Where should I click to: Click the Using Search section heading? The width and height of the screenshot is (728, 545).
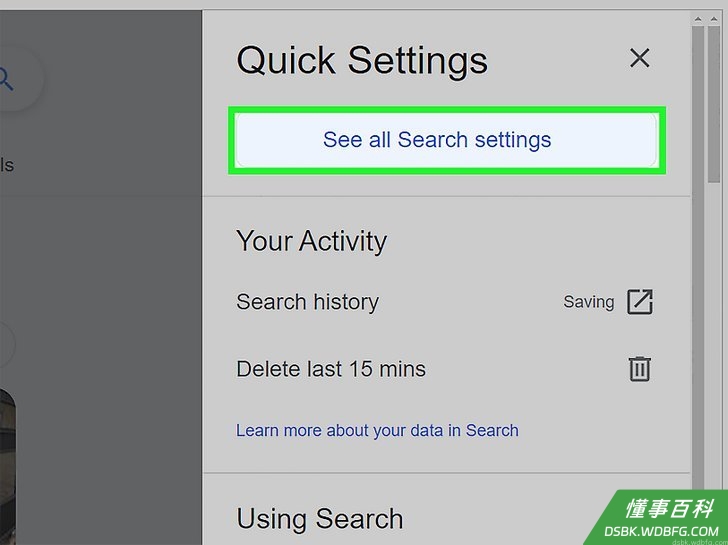pyautogui.click(x=320, y=519)
